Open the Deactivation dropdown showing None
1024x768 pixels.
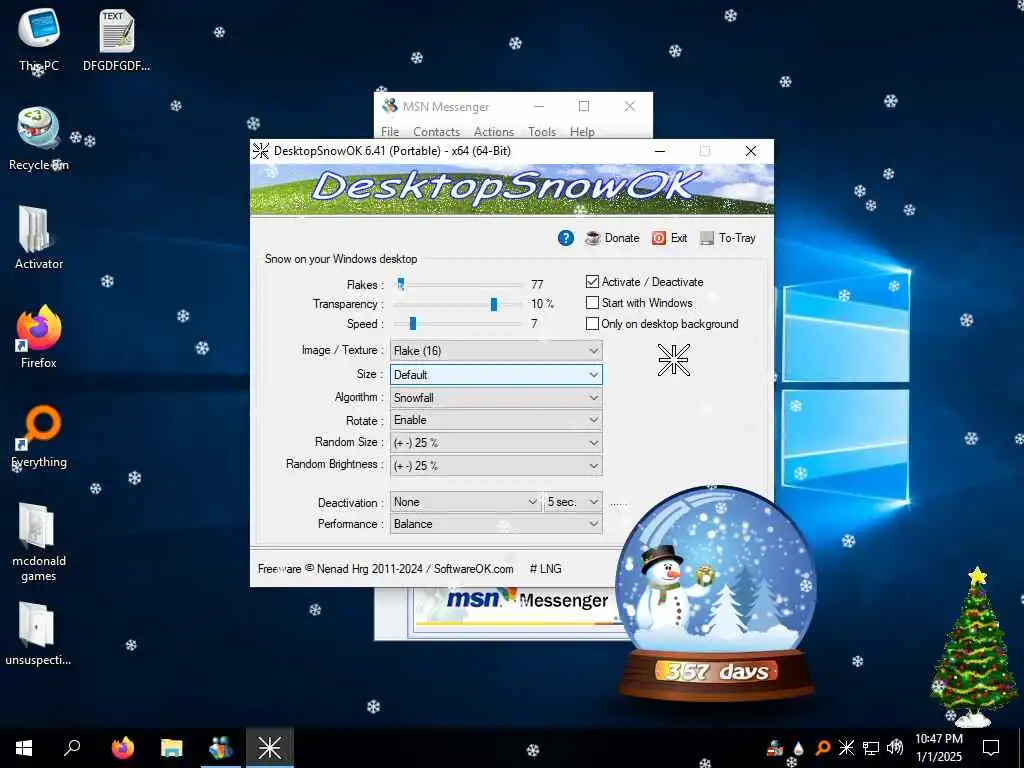(x=465, y=502)
